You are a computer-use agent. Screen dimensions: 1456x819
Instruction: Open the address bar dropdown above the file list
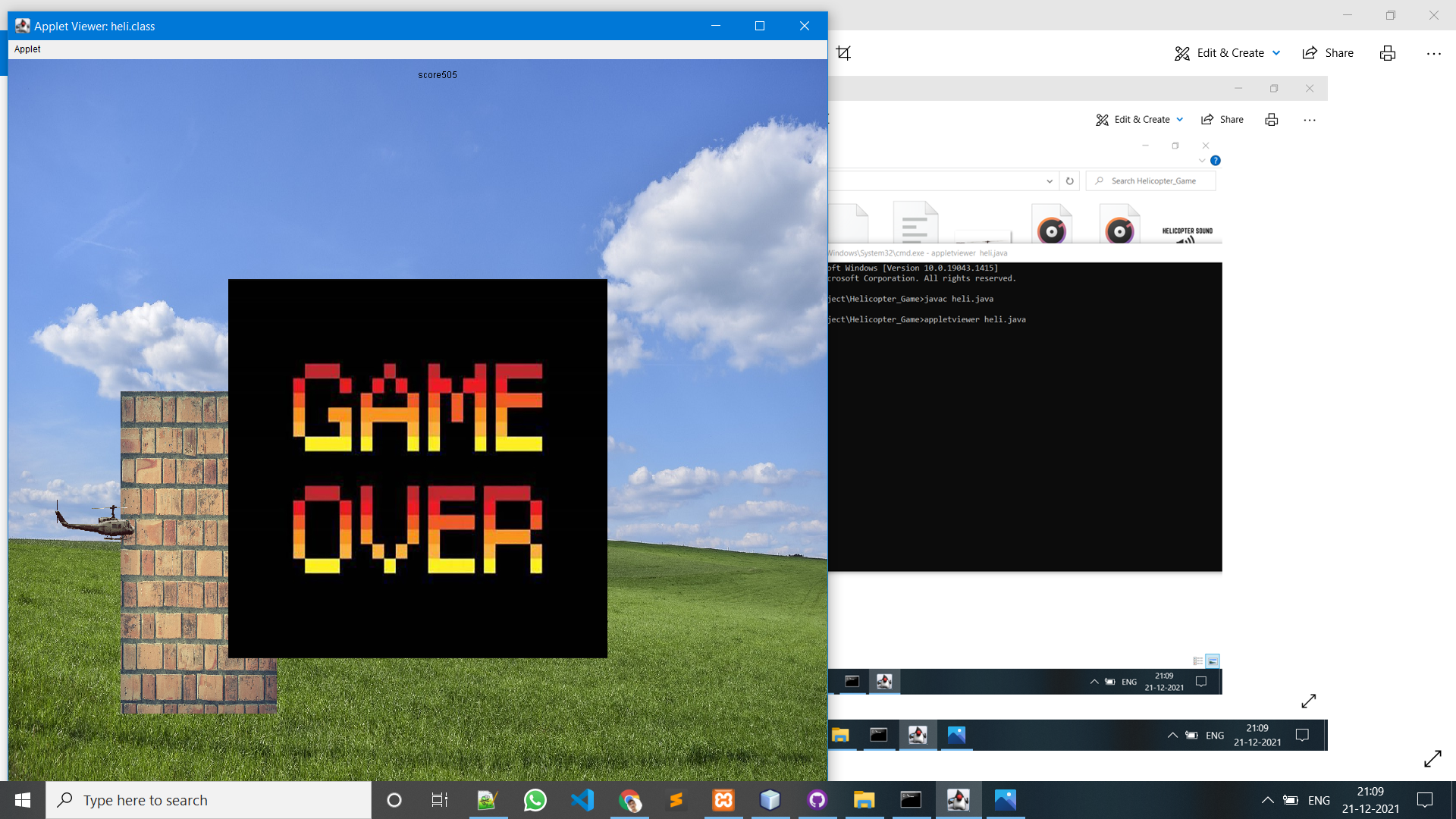click(1050, 180)
